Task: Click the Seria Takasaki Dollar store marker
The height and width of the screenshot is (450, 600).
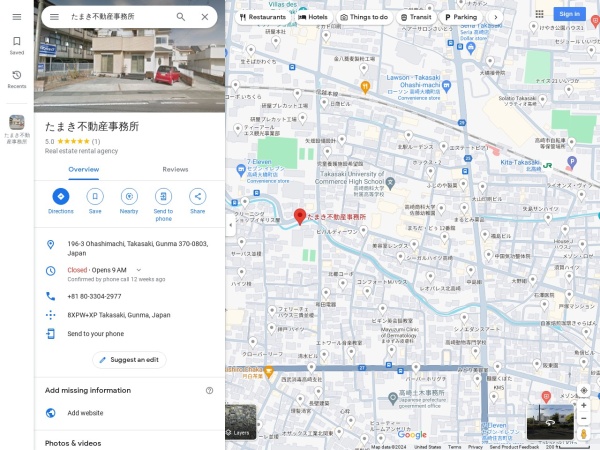Action: coord(471,48)
